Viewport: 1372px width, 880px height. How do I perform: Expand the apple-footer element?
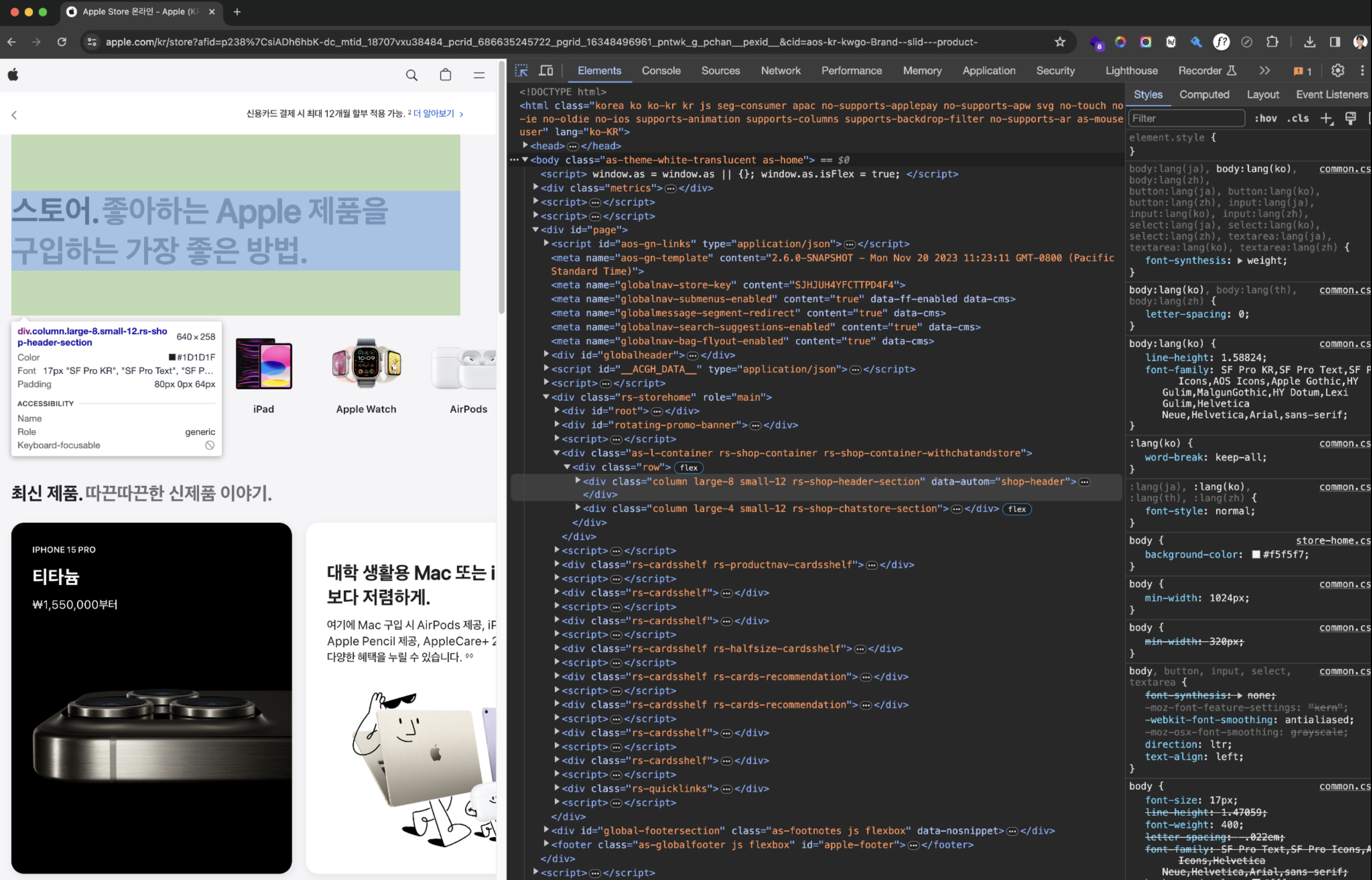[546, 843]
